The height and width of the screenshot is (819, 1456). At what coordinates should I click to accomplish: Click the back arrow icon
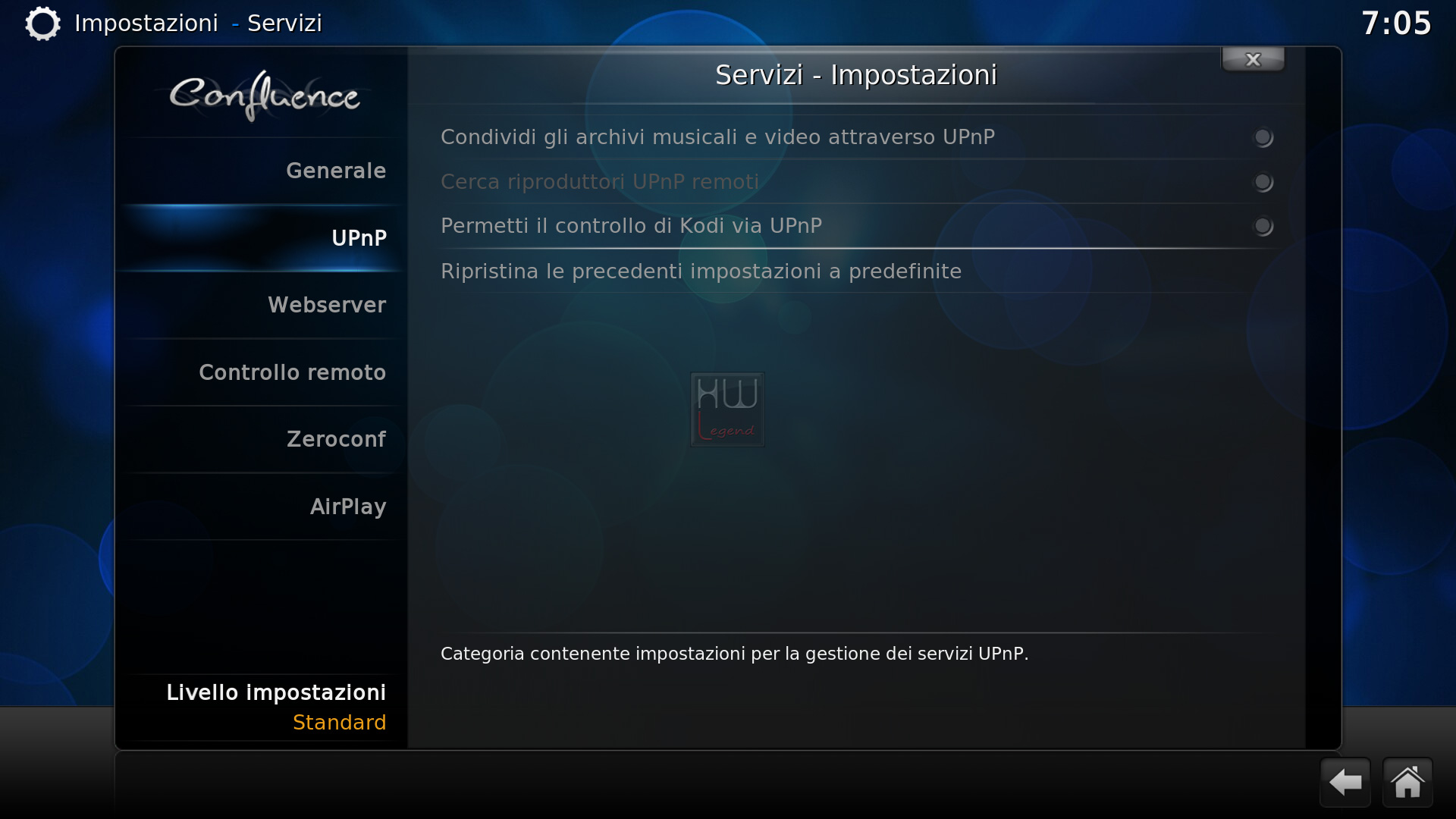click(1345, 782)
